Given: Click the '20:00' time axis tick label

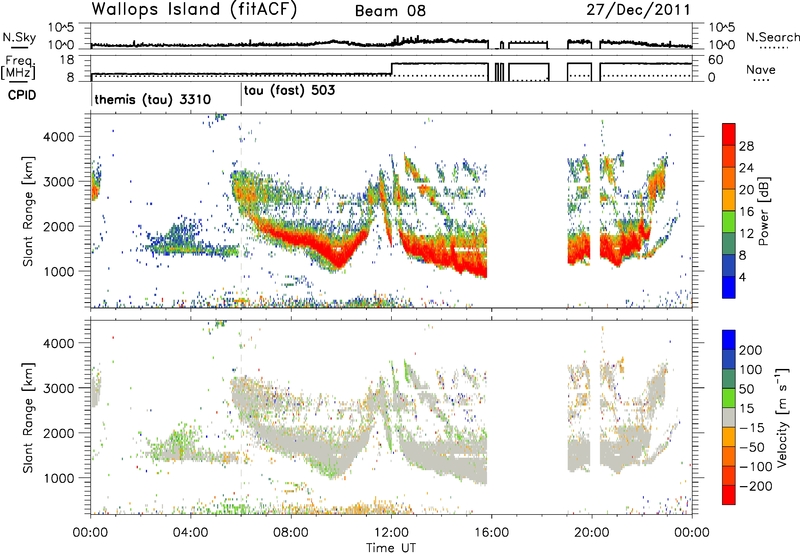Looking at the screenshot, I should 591,533.
